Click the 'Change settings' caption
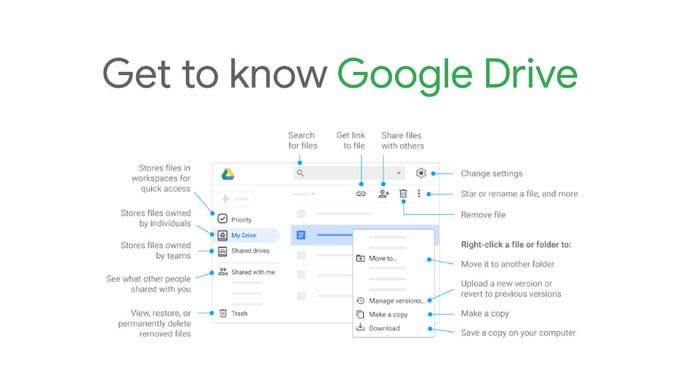Screen dimensions: 680x383 (x=492, y=173)
